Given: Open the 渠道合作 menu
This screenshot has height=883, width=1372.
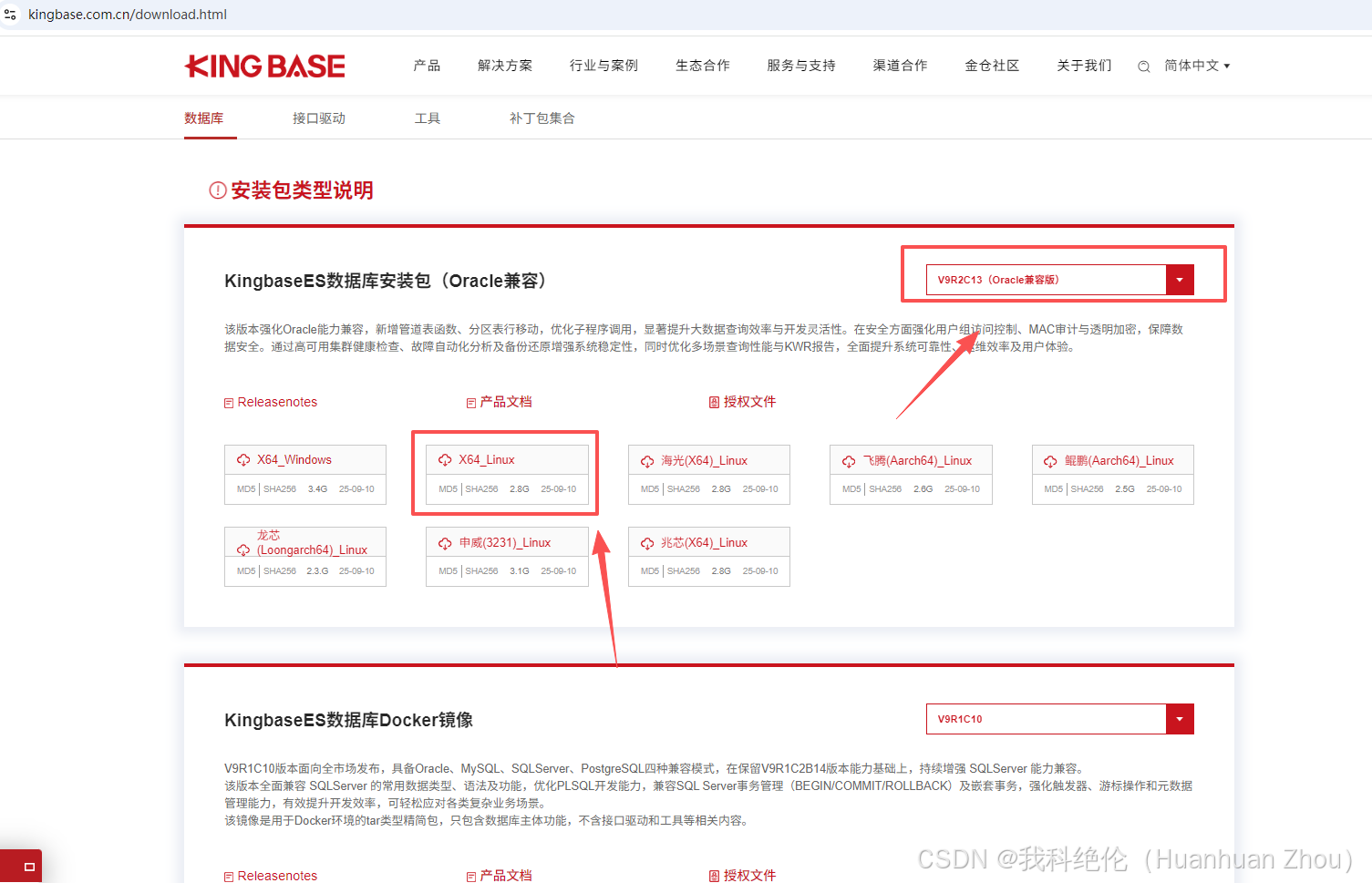Looking at the screenshot, I should pyautogui.click(x=900, y=66).
